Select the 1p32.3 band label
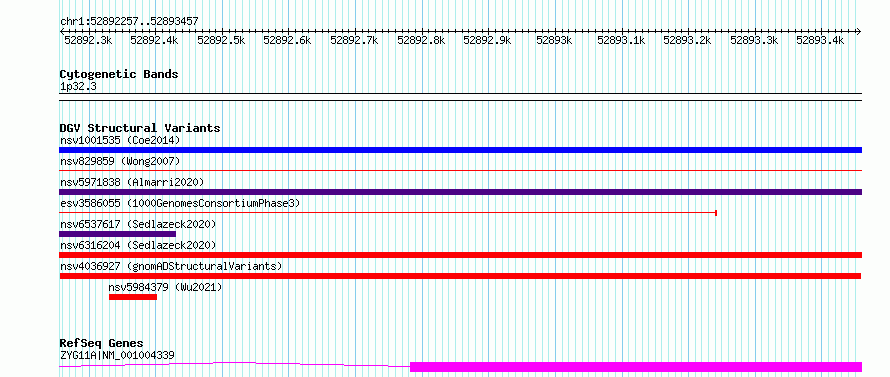 coord(78,87)
